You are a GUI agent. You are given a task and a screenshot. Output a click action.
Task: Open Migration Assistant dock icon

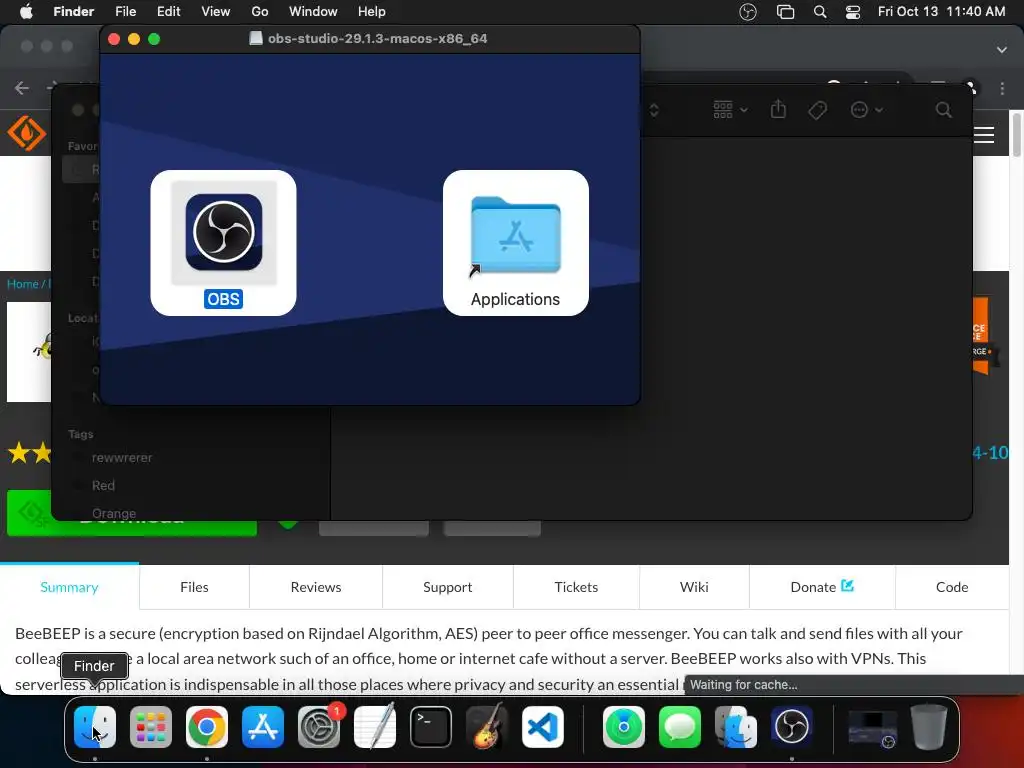(x=736, y=727)
